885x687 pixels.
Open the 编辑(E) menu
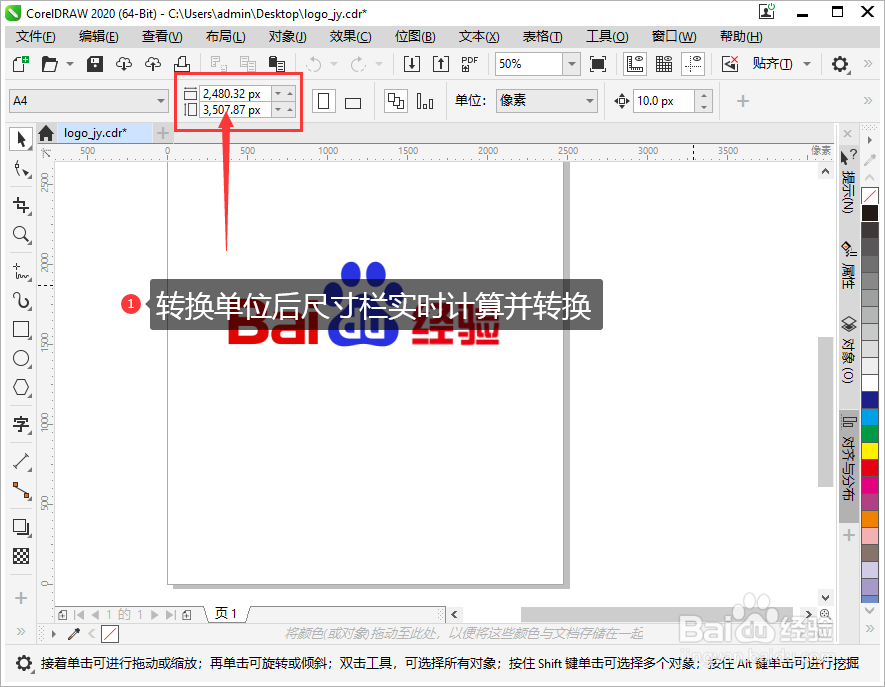[98, 37]
